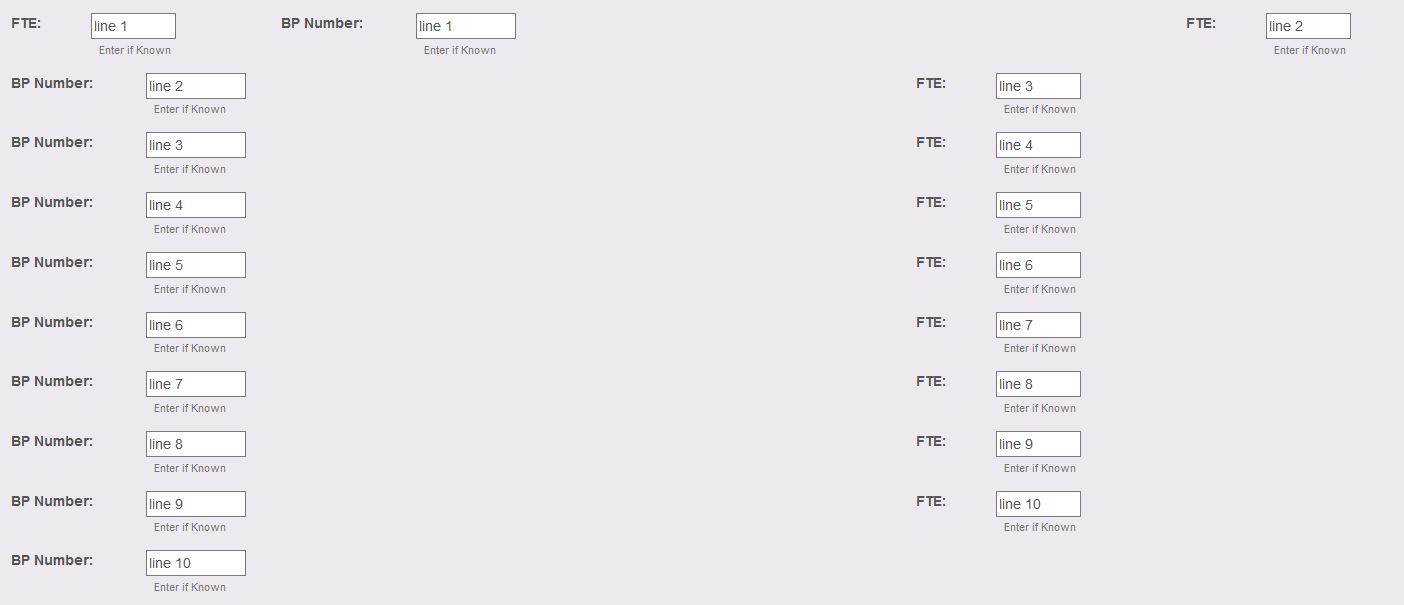Click the FTE line 10 field
1404x605 pixels.
click(x=1037, y=504)
